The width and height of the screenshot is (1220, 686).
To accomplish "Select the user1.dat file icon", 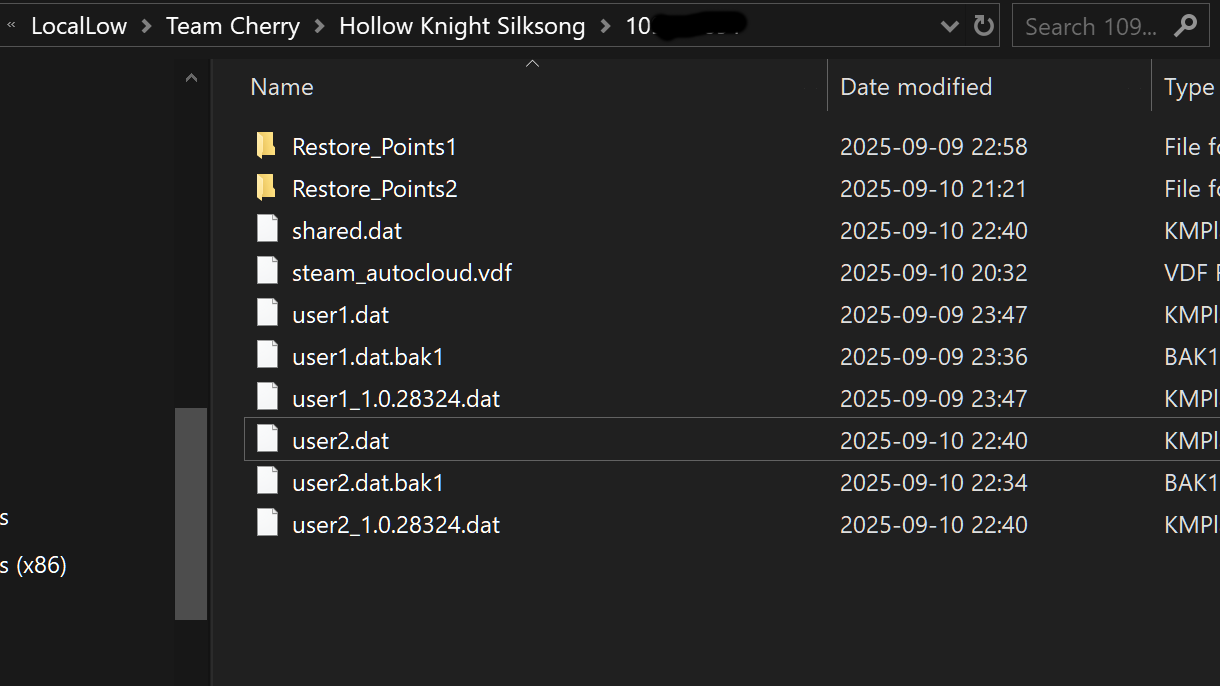I will pyautogui.click(x=267, y=314).
